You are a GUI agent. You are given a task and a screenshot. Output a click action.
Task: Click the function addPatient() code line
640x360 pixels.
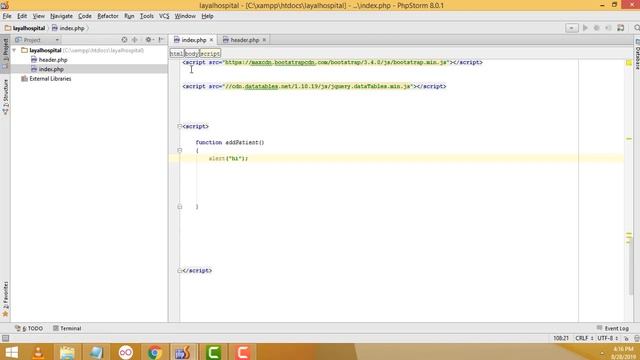click(x=230, y=142)
